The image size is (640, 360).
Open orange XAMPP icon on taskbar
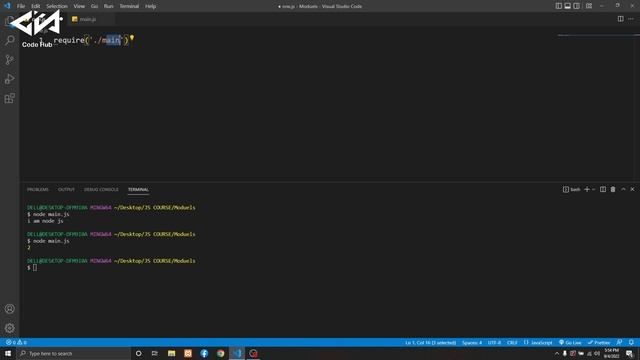188,353
